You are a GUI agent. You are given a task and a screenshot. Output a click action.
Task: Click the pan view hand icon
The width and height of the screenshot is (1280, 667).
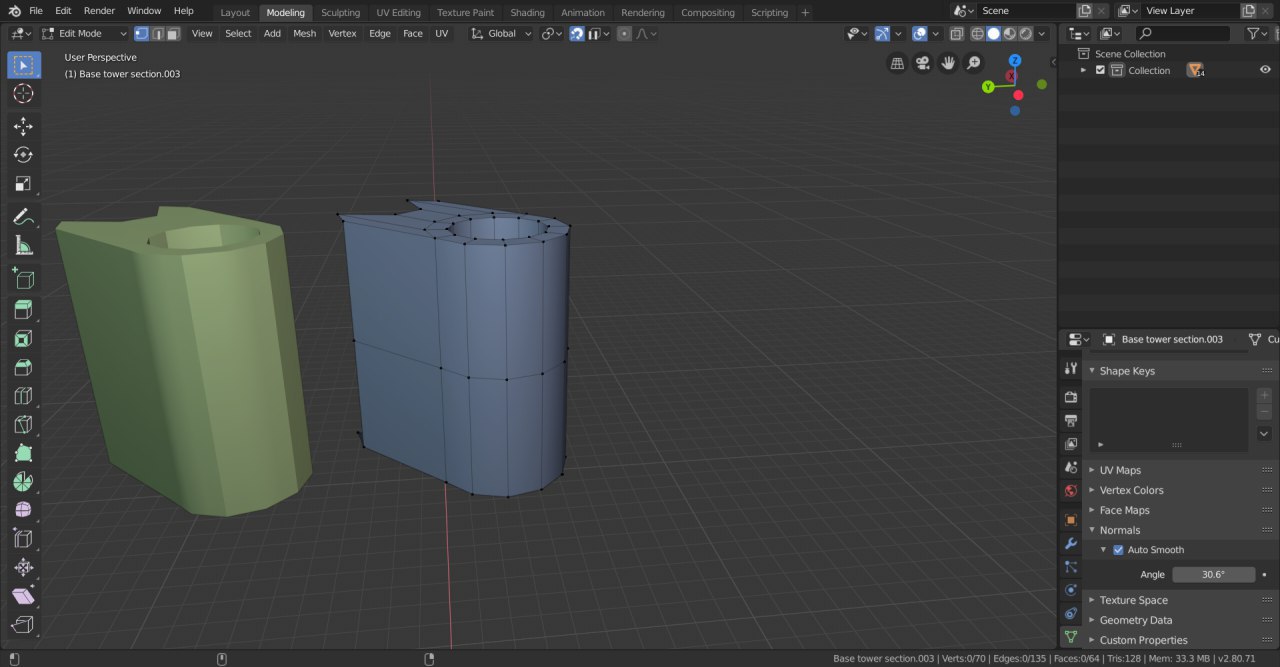tap(948, 63)
